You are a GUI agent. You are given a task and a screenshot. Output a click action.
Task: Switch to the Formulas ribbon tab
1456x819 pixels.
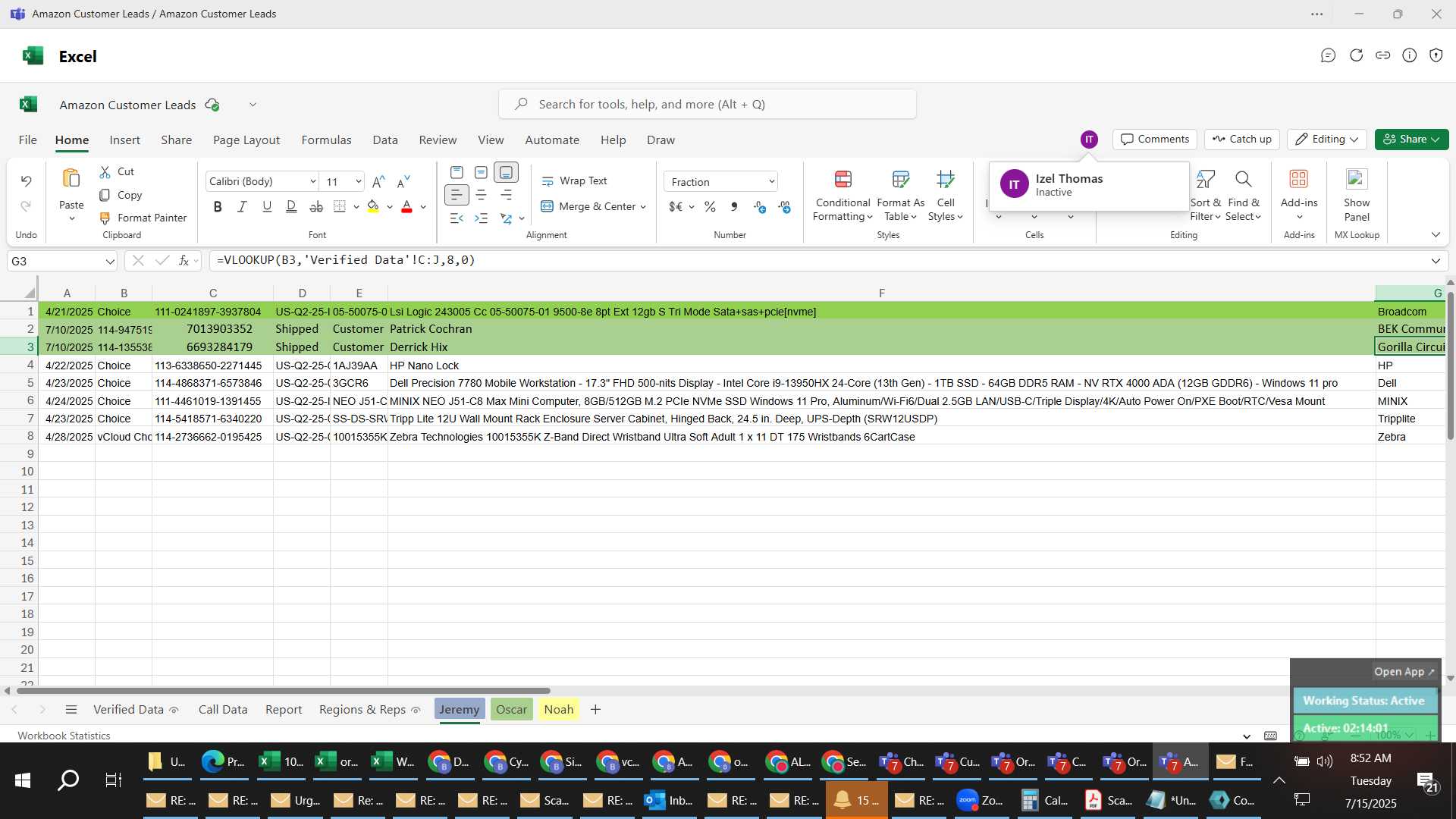326,140
